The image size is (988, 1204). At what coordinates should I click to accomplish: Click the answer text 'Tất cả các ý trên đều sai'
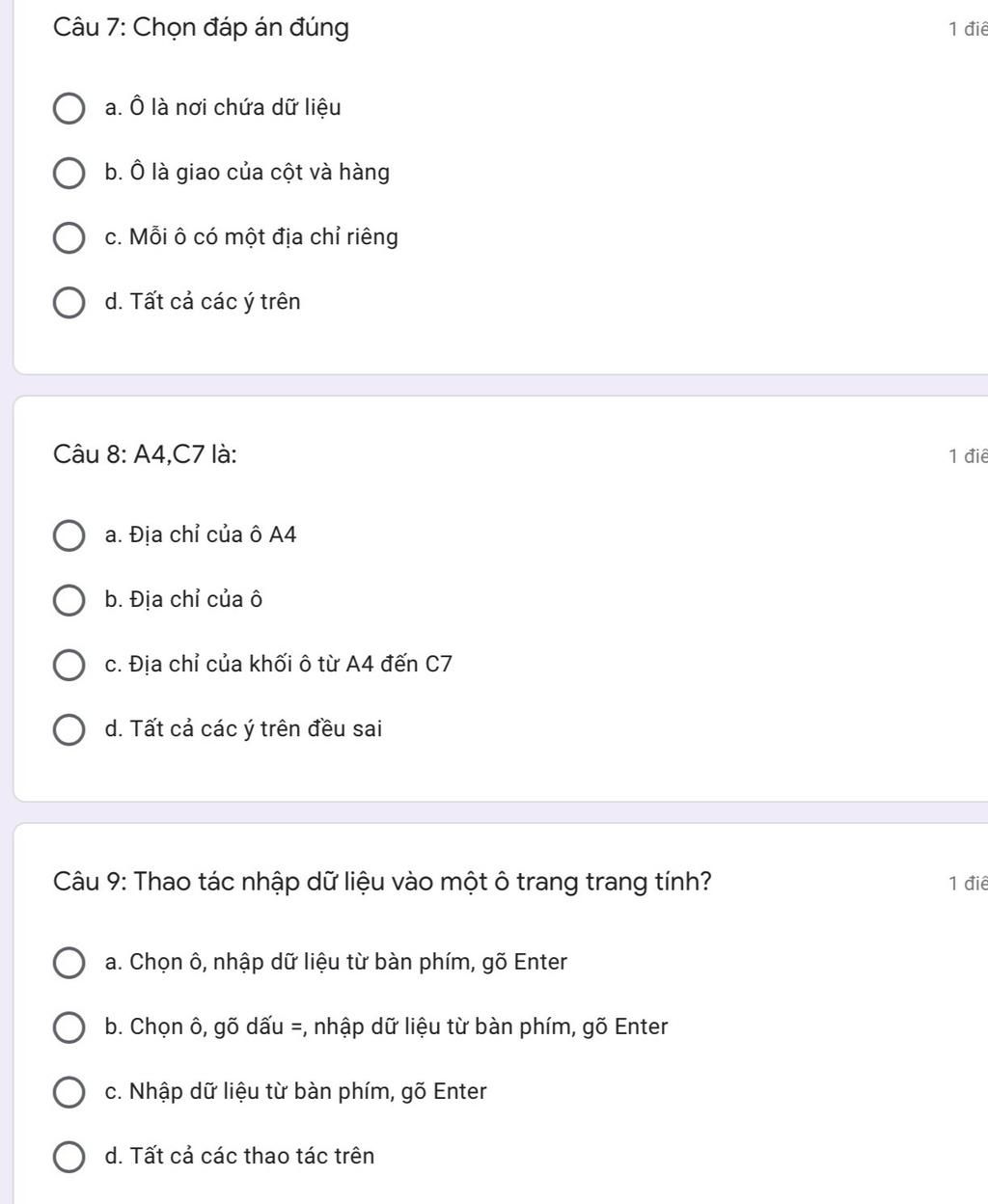click(x=256, y=729)
